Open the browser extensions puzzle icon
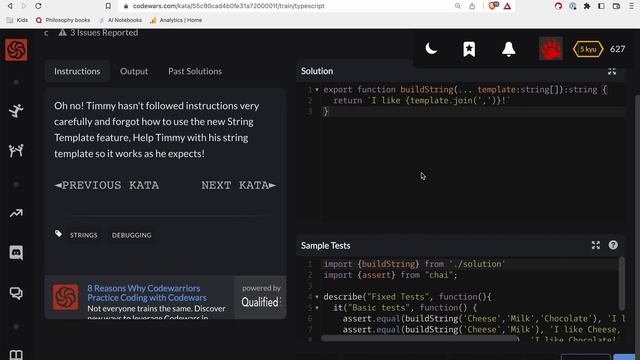The width and height of the screenshot is (640, 360). [x=587, y=6]
